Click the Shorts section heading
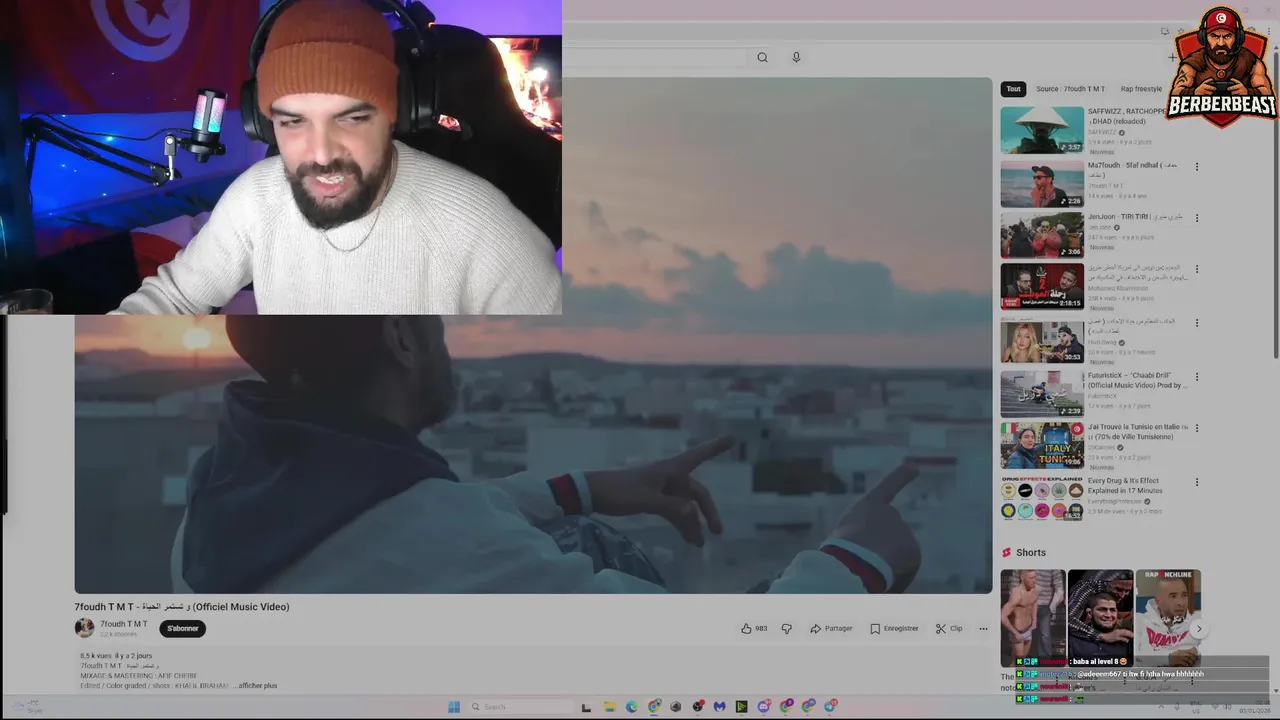This screenshot has width=1280, height=720. coord(1030,552)
